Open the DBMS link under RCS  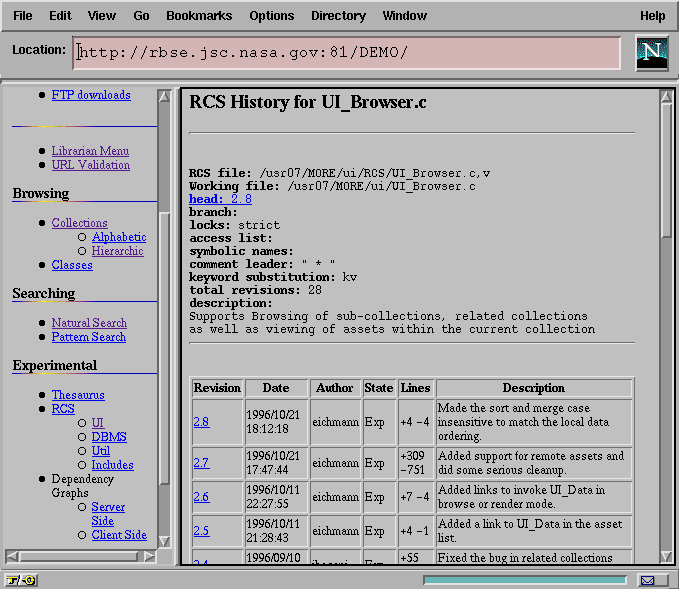[x=109, y=437]
